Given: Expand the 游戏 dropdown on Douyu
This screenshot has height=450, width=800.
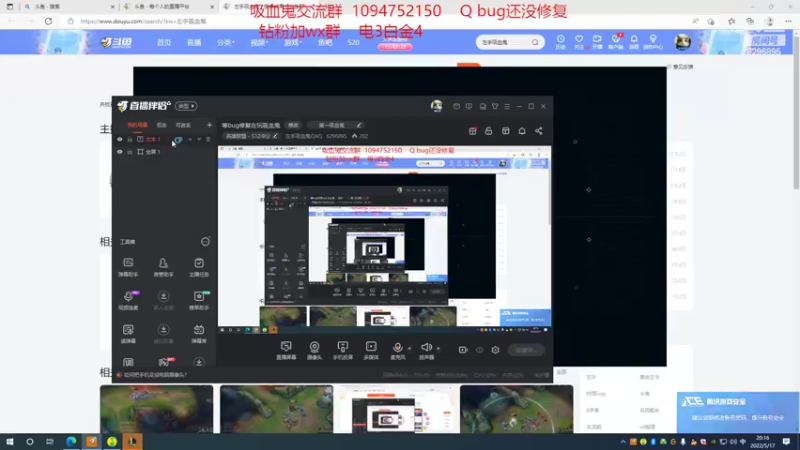Looking at the screenshot, I should [293, 42].
